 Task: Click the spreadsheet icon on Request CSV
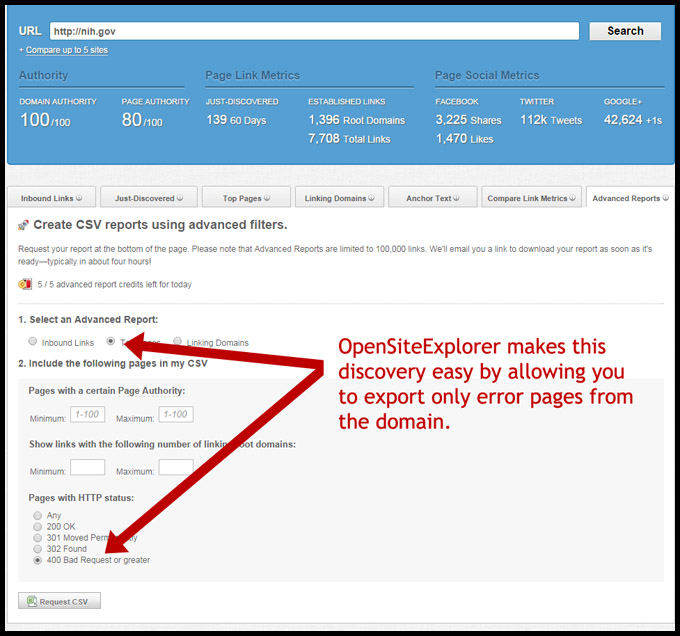pyautogui.click(x=32, y=601)
